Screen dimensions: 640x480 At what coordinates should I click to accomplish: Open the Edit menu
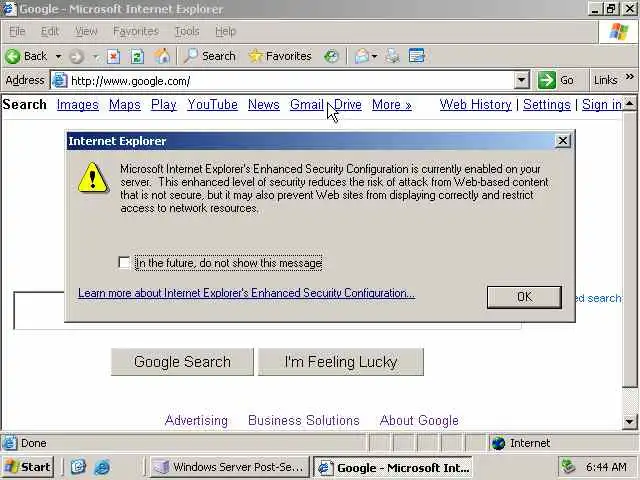pyautogui.click(x=50, y=31)
